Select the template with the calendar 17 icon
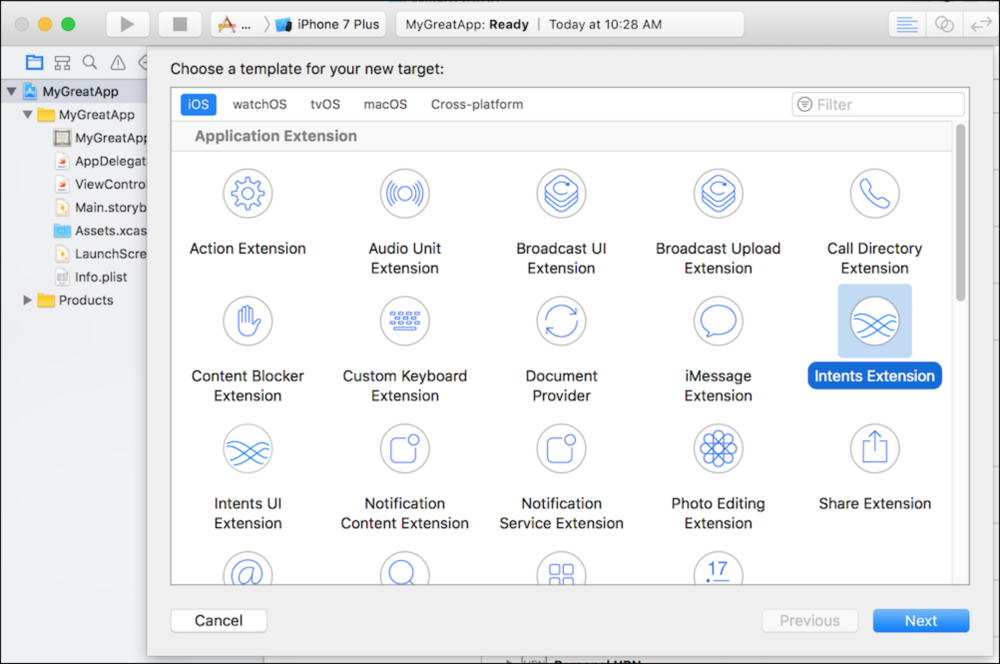The width and height of the screenshot is (1000, 664). 718,570
